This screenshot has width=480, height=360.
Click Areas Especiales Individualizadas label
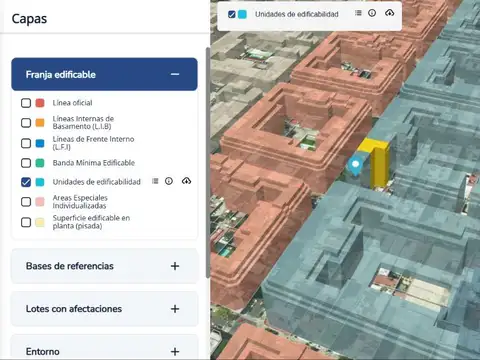[80, 202]
